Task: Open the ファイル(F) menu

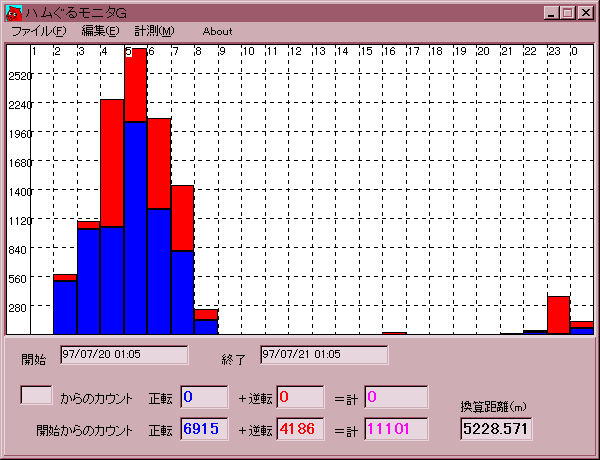Action: click(38, 31)
